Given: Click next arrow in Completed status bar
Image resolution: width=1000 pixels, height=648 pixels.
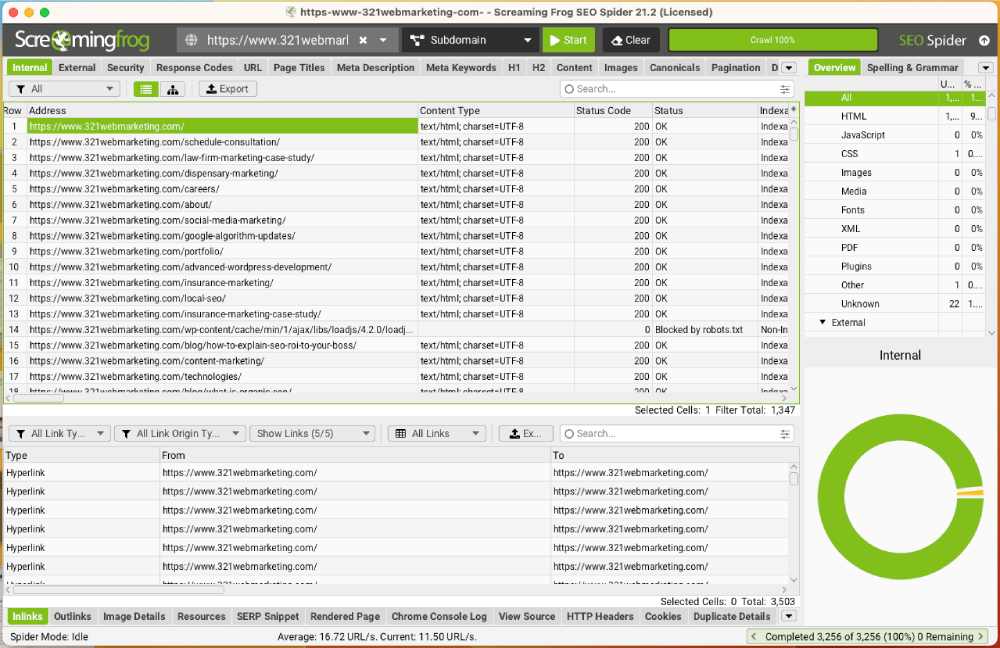Looking at the screenshot, I should pos(981,637).
